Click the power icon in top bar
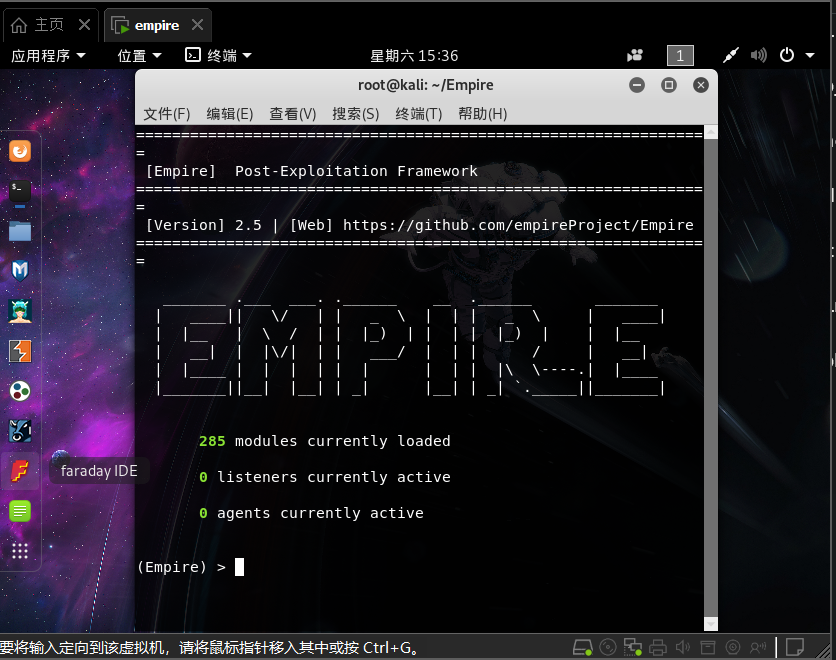Image resolution: width=836 pixels, height=660 pixels. pyautogui.click(x=787, y=55)
